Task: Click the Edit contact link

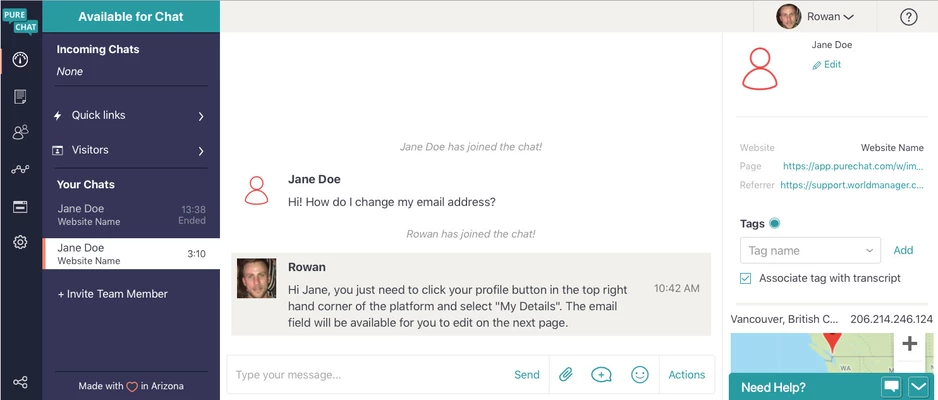Action: click(827, 65)
